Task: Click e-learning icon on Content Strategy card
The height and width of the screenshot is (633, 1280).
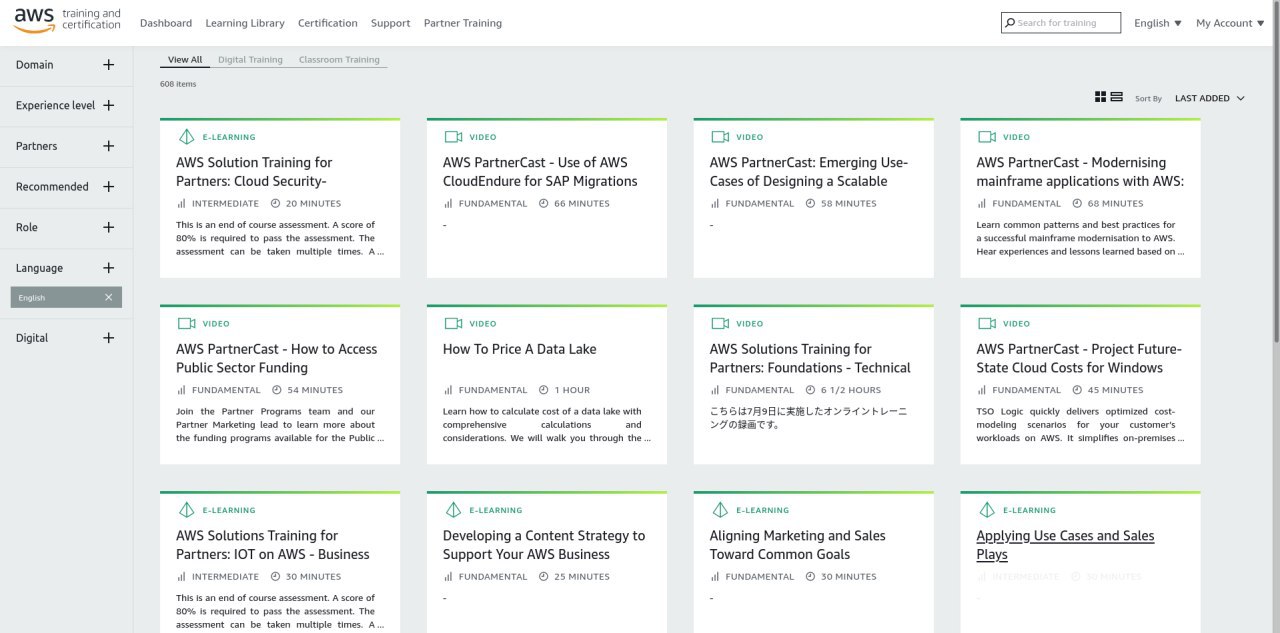Action: (x=453, y=510)
